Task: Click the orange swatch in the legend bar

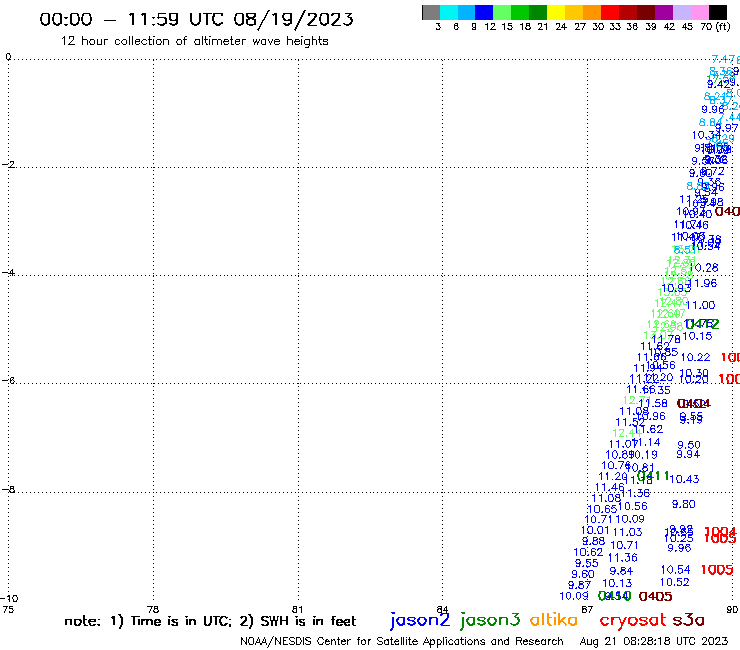Action: pos(592,12)
